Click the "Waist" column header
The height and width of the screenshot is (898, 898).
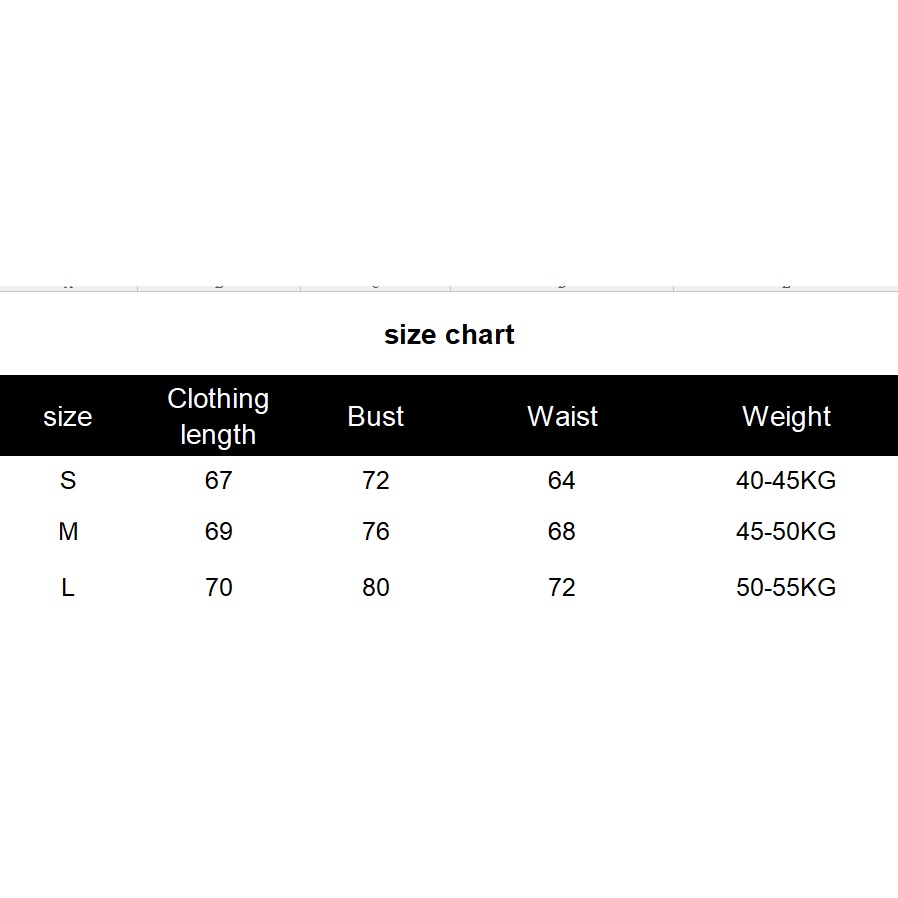pos(562,417)
